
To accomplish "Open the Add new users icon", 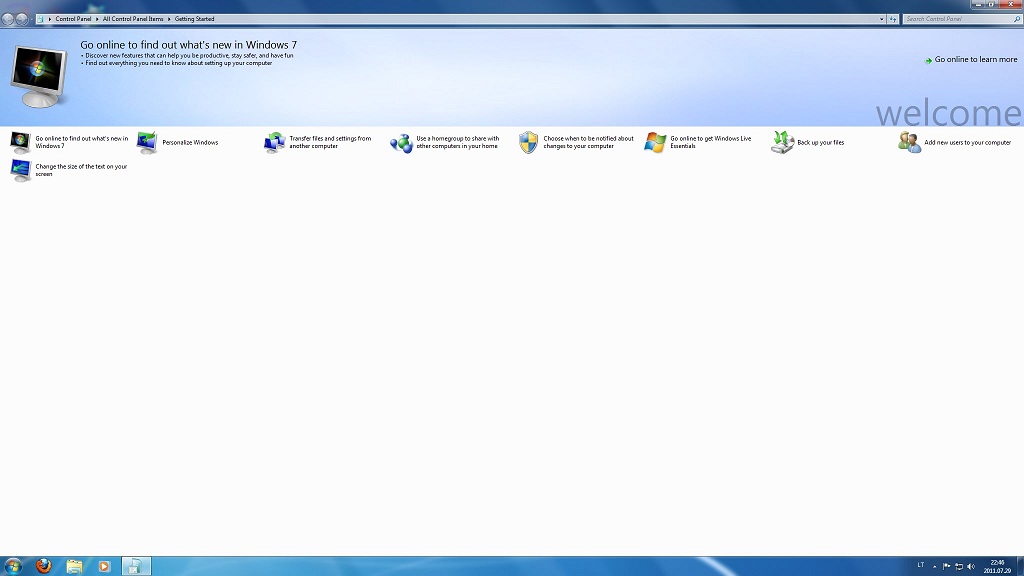I will (909, 143).
